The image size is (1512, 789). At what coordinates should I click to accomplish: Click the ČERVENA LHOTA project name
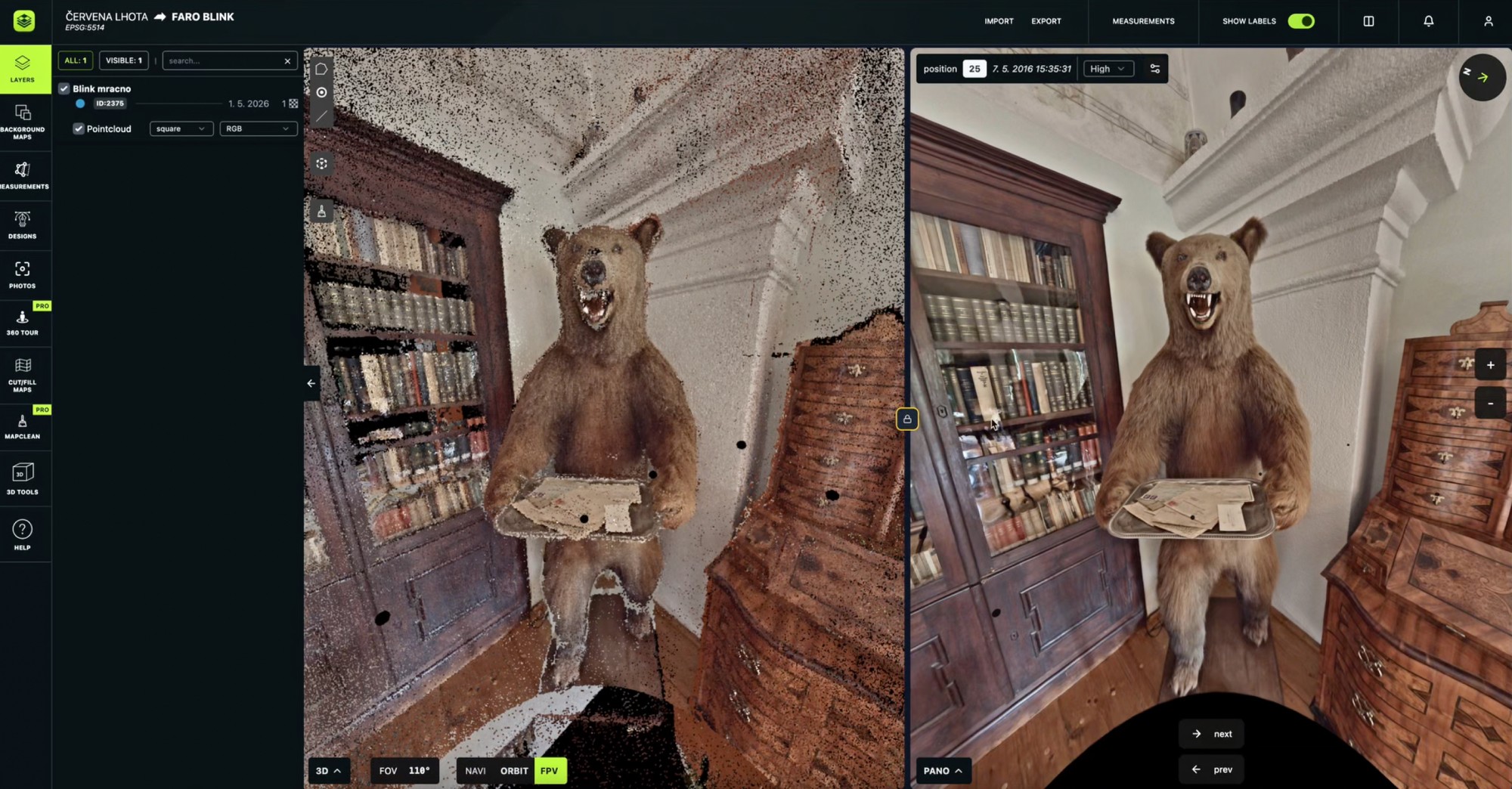(107, 17)
